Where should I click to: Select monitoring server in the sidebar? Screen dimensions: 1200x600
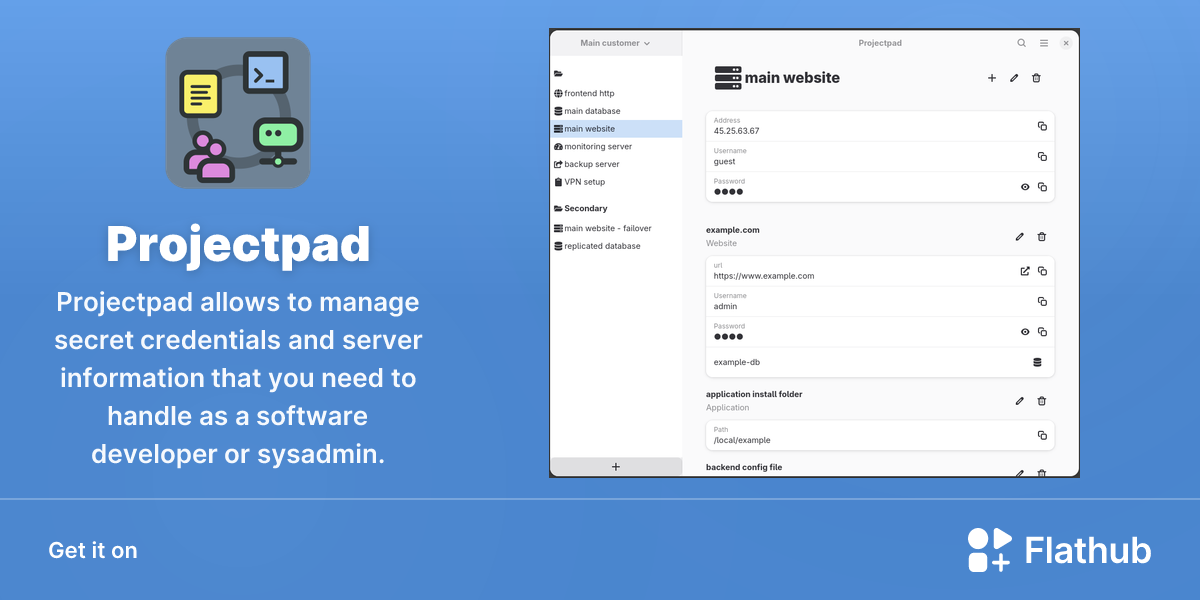(616, 146)
